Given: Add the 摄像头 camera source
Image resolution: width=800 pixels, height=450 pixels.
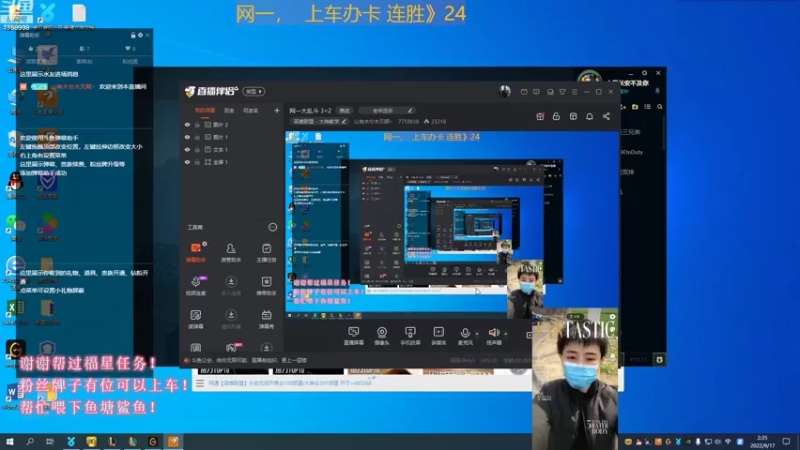Looking at the screenshot, I should coord(382,336).
